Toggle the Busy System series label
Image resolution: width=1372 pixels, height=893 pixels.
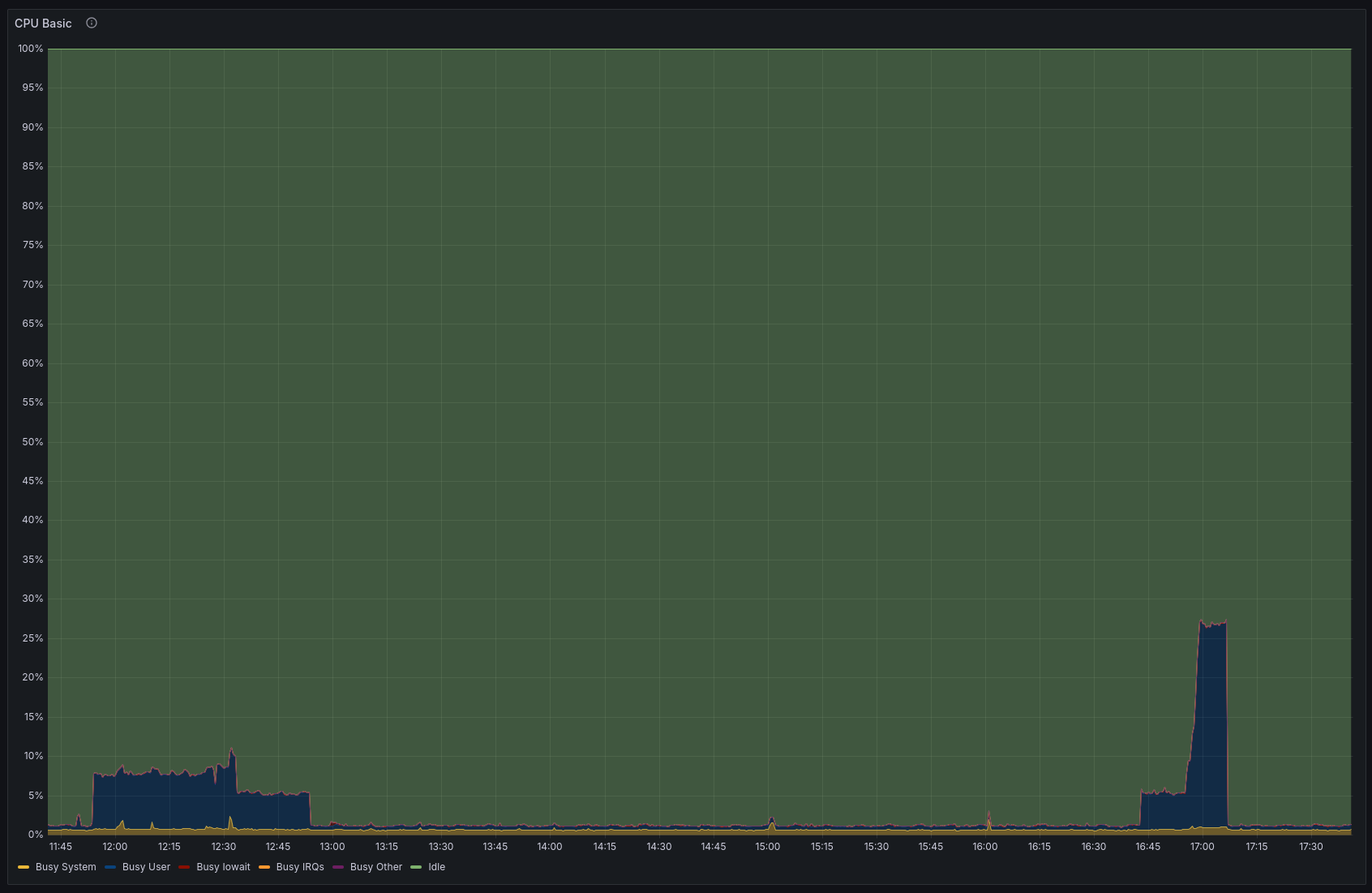(x=66, y=867)
